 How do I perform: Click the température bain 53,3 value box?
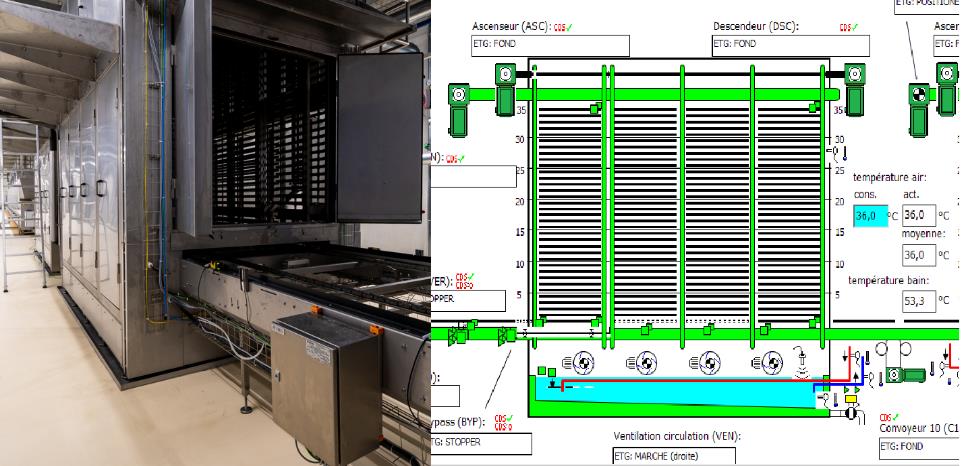click(916, 300)
